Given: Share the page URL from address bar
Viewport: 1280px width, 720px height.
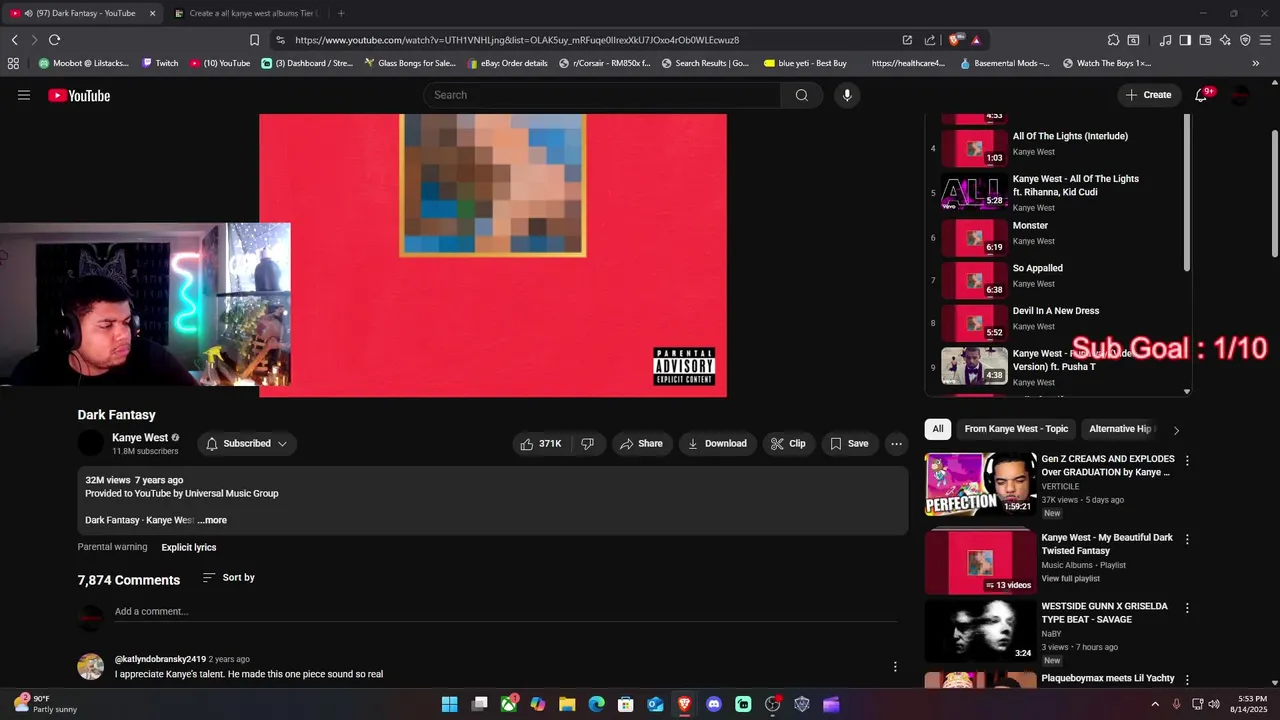Looking at the screenshot, I should click(930, 40).
